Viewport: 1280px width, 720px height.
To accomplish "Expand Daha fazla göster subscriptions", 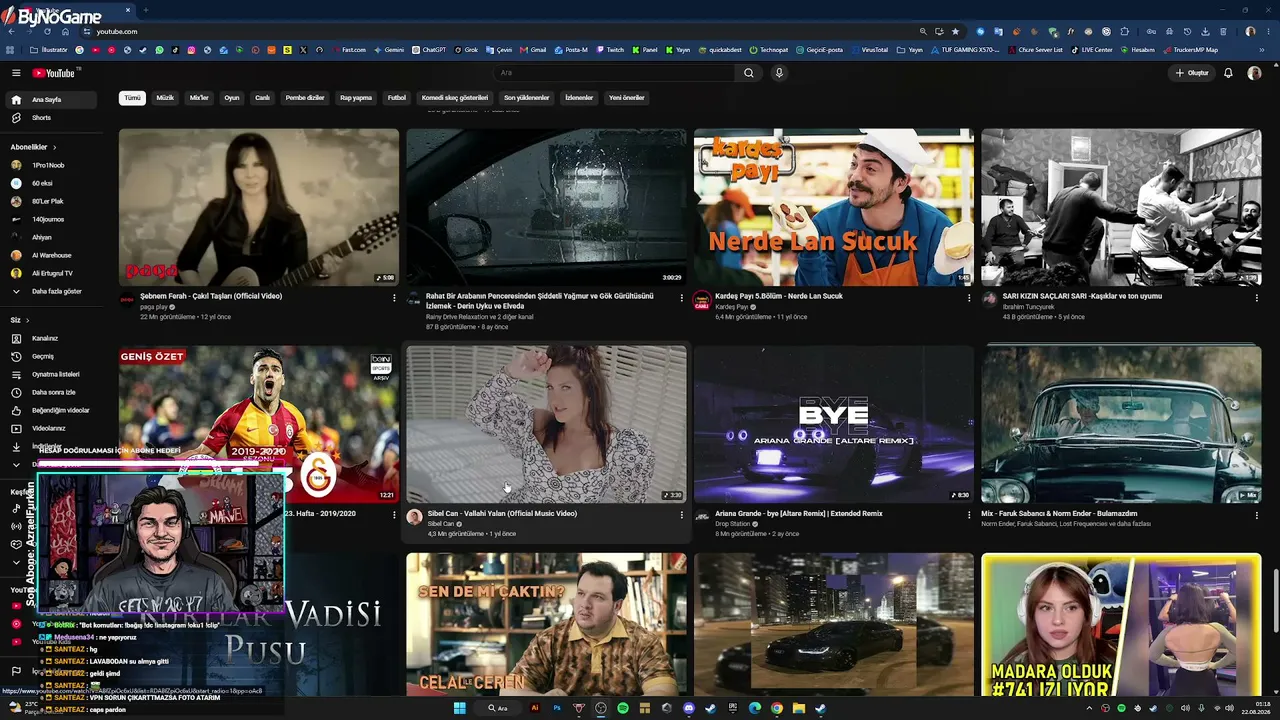I will click(x=53, y=291).
